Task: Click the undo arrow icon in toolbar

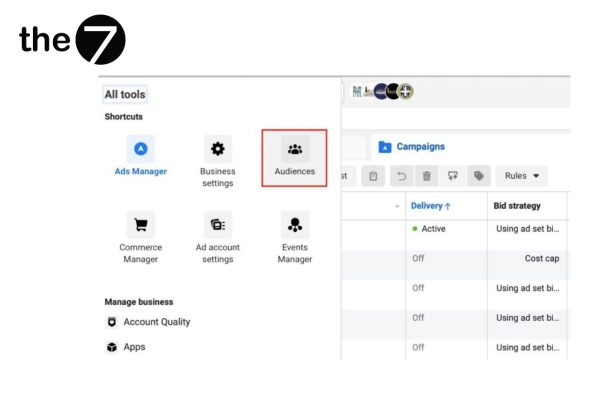Action: 400,176
